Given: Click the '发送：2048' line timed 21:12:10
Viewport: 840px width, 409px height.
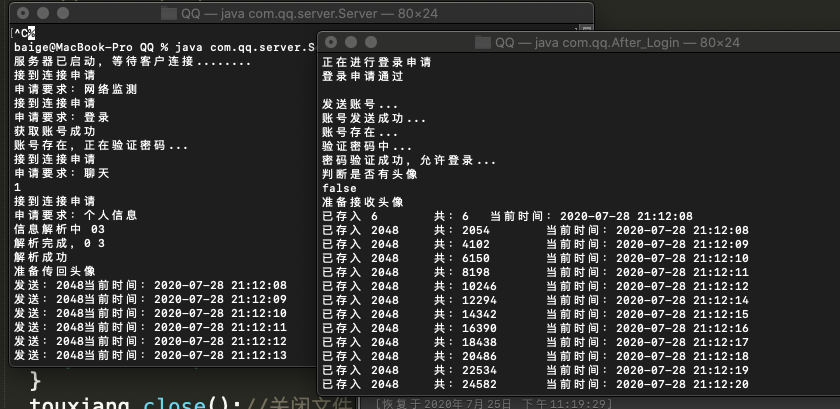Looking at the screenshot, I should coord(151,313).
